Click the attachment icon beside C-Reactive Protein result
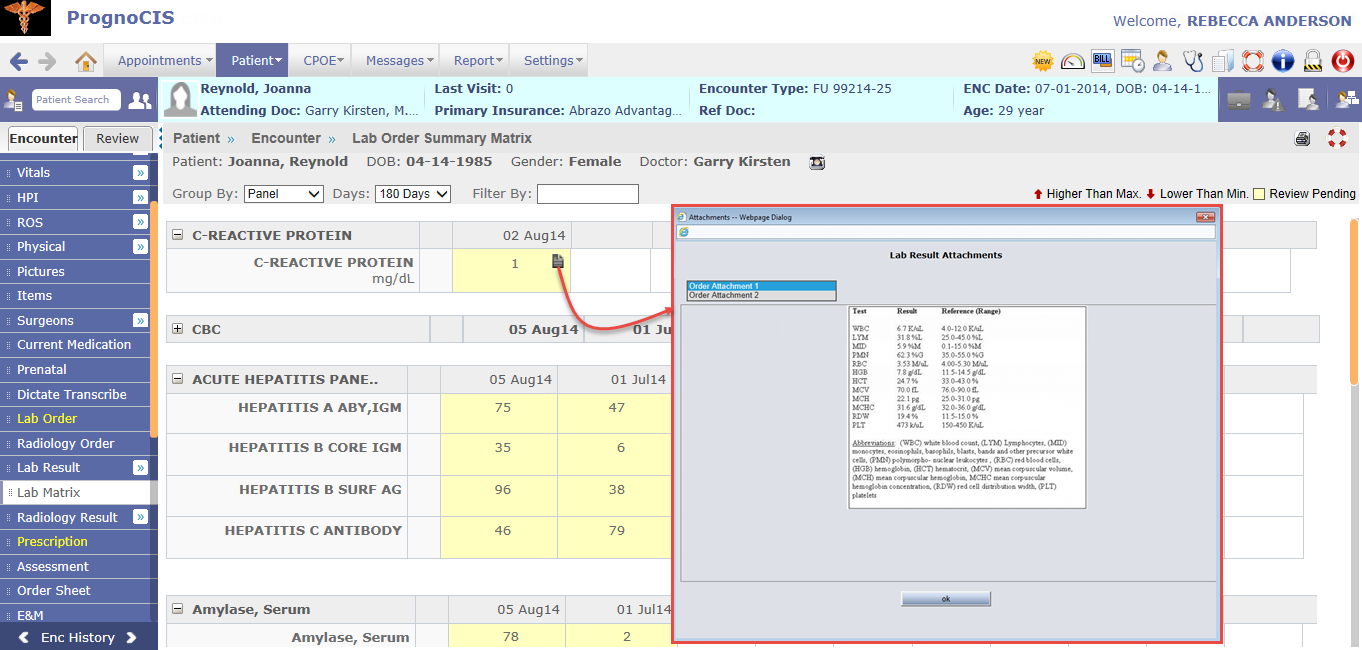The height and width of the screenshot is (650, 1362). pyautogui.click(x=557, y=260)
